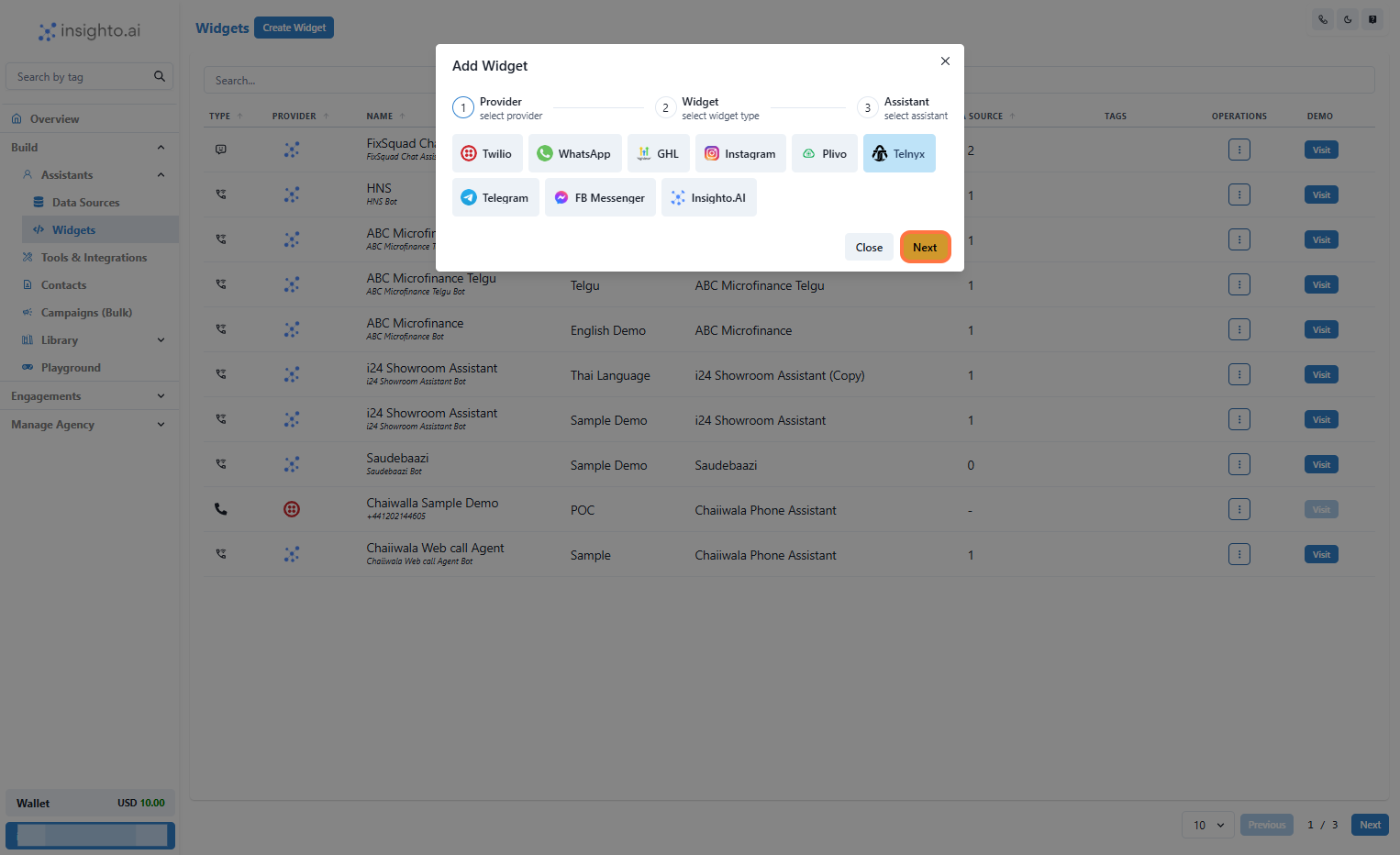This screenshot has height=855, width=1400.
Task: Sort by the PROVIDER column
Action: [x=300, y=117]
